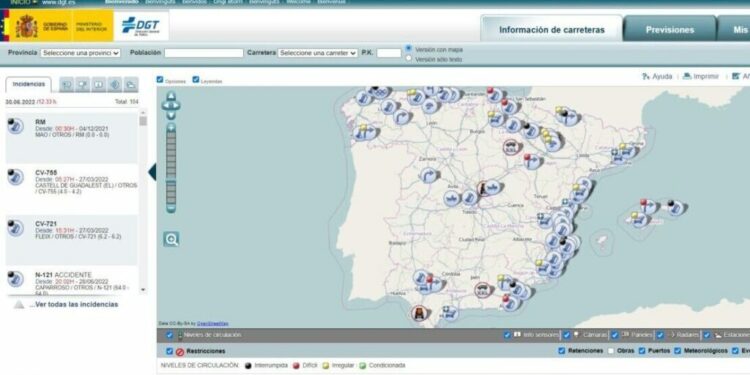
Task: Toggle the Opciones checkbox
Action: click(x=160, y=80)
